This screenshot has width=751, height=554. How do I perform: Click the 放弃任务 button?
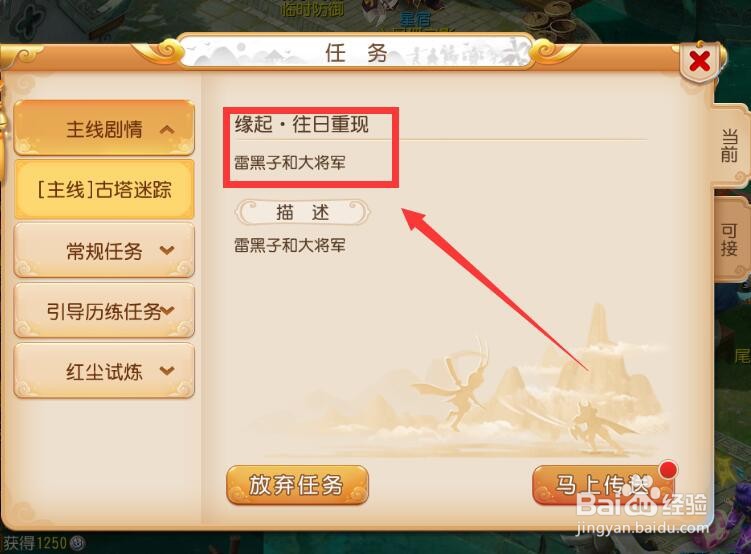[297, 485]
